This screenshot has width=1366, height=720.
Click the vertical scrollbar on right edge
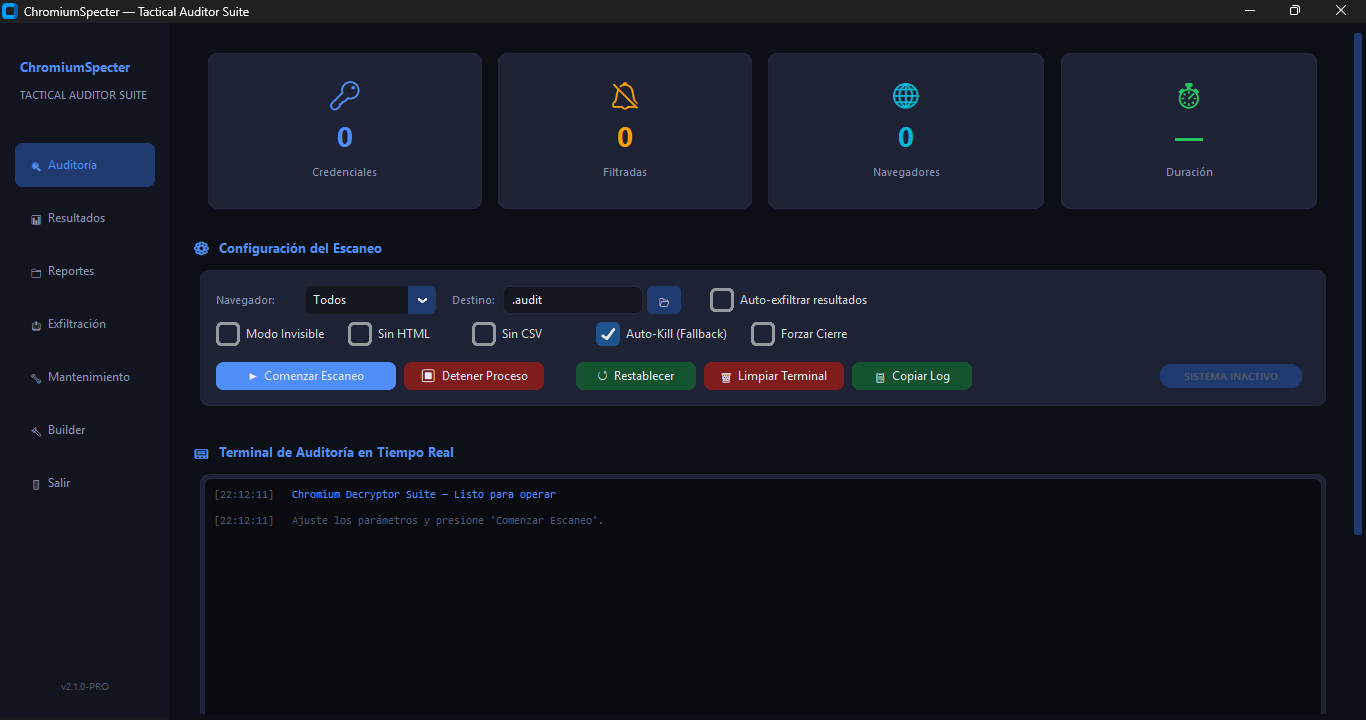1358,285
